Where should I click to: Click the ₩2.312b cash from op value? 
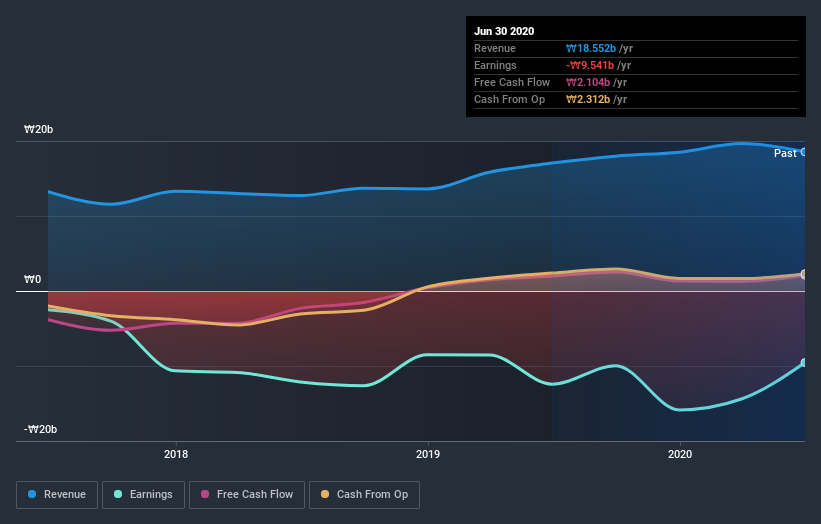click(587, 99)
